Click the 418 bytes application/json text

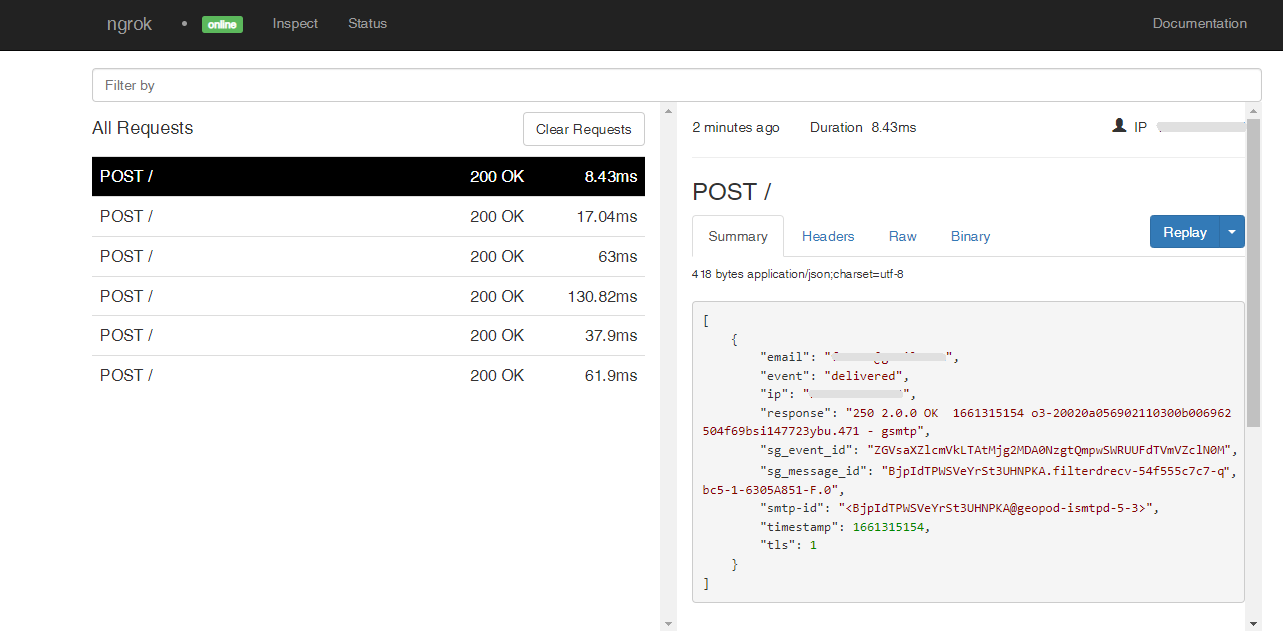tap(798, 274)
